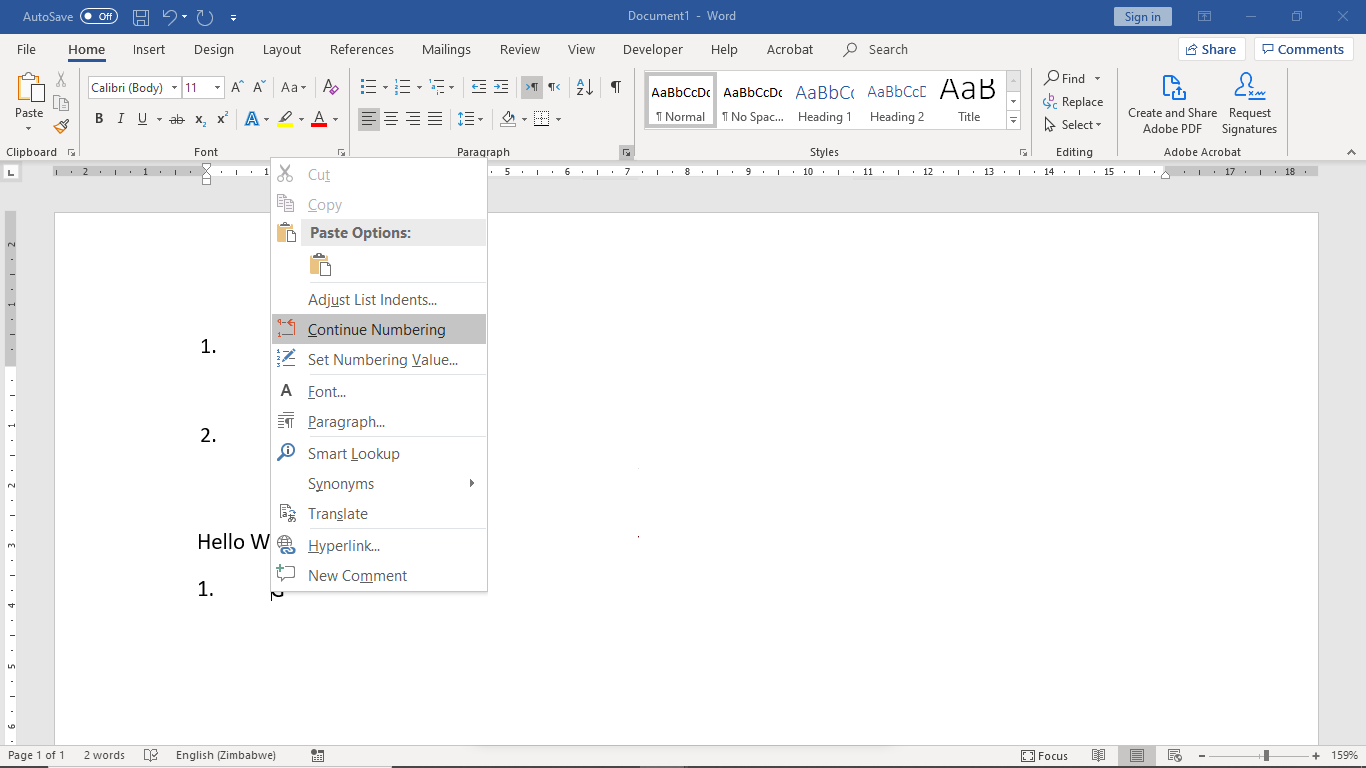The width and height of the screenshot is (1366, 768).
Task: Apply the red font color
Action: 319,119
